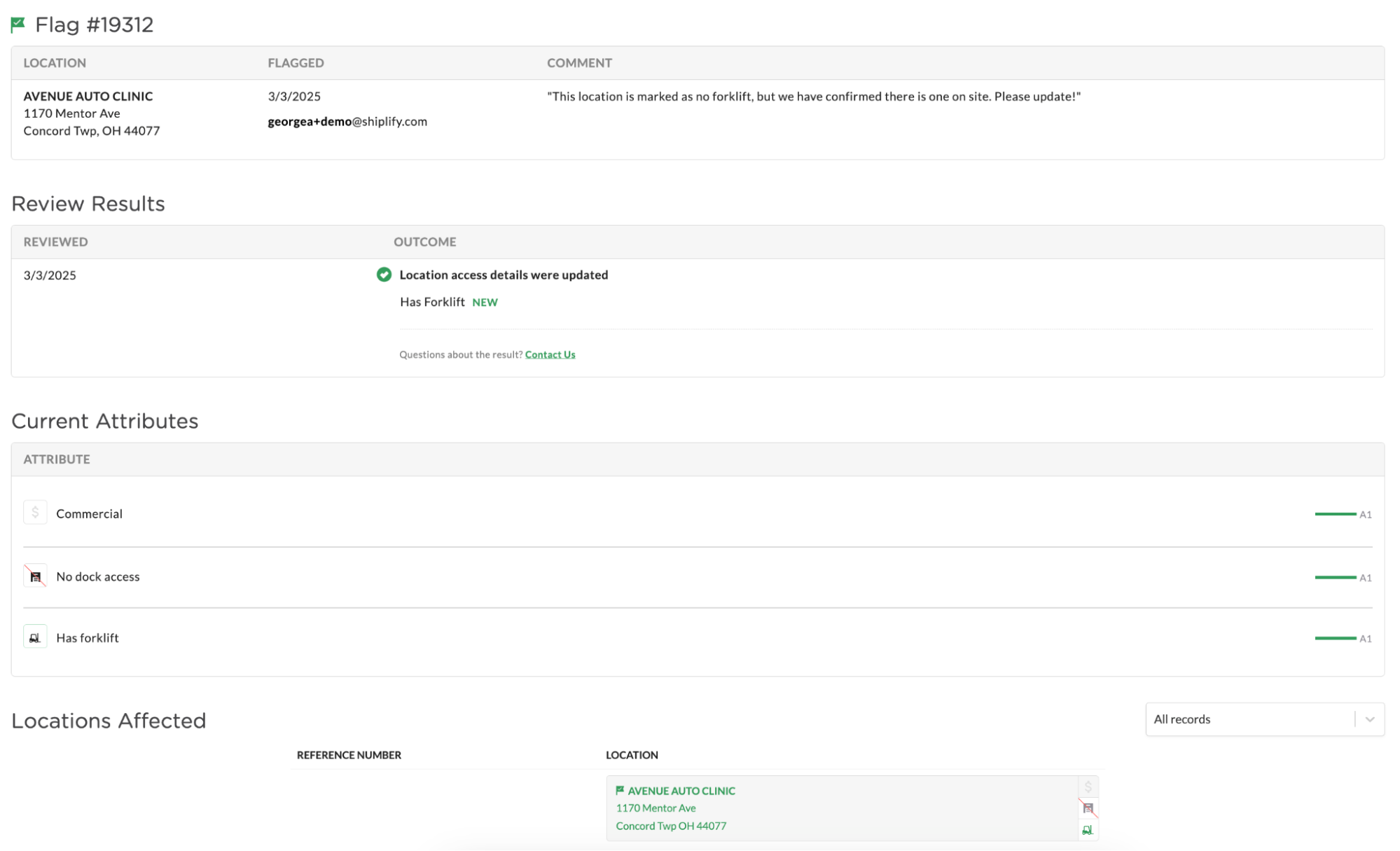Click the Commercial dollar sign attribute icon
The image size is (1400, 851).
click(x=35, y=513)
